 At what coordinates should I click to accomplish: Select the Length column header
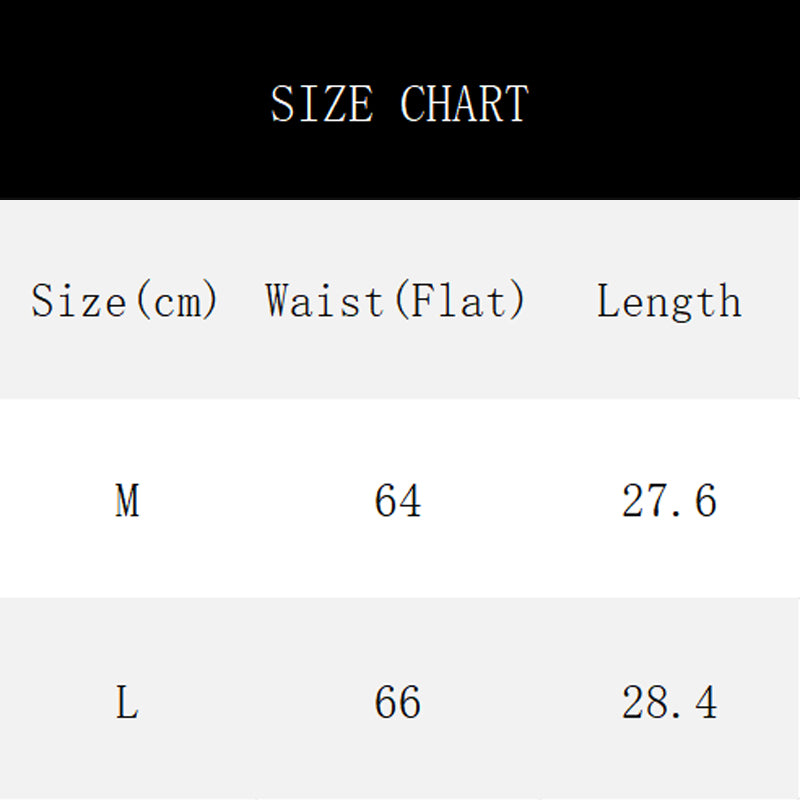coord(669,301)
